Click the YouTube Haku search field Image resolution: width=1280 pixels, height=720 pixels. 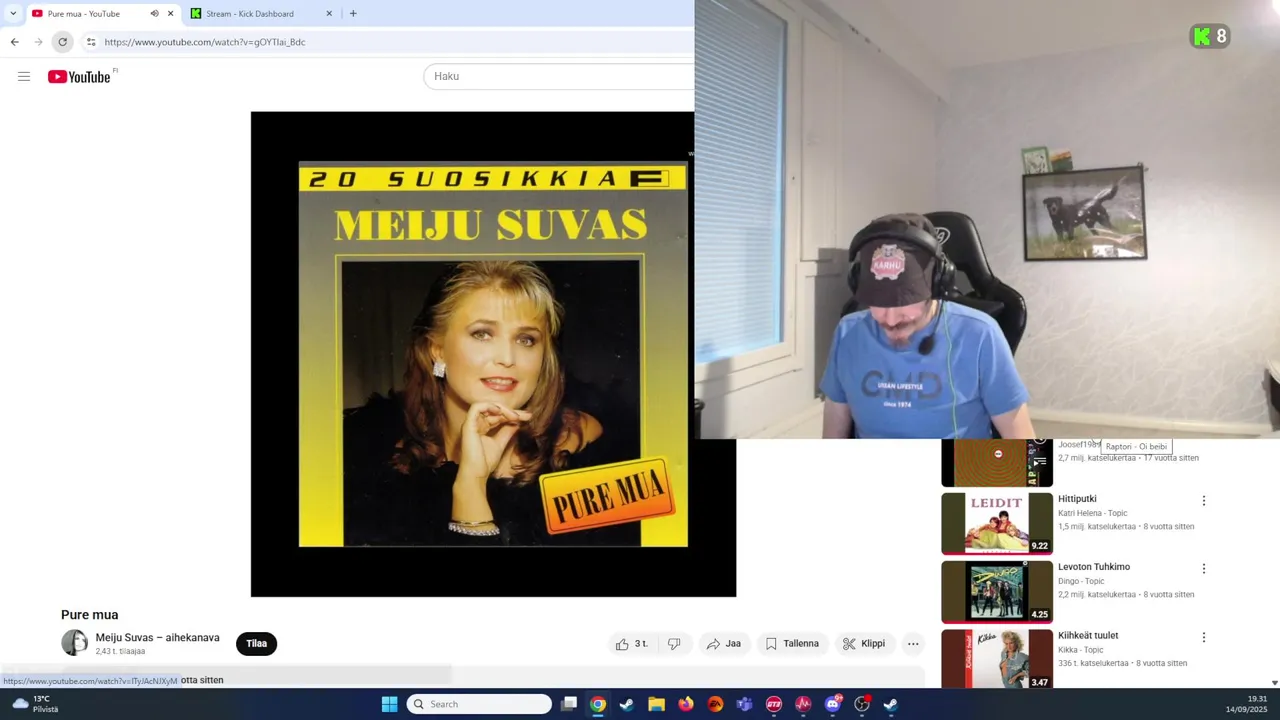click(x=559, y=76)
